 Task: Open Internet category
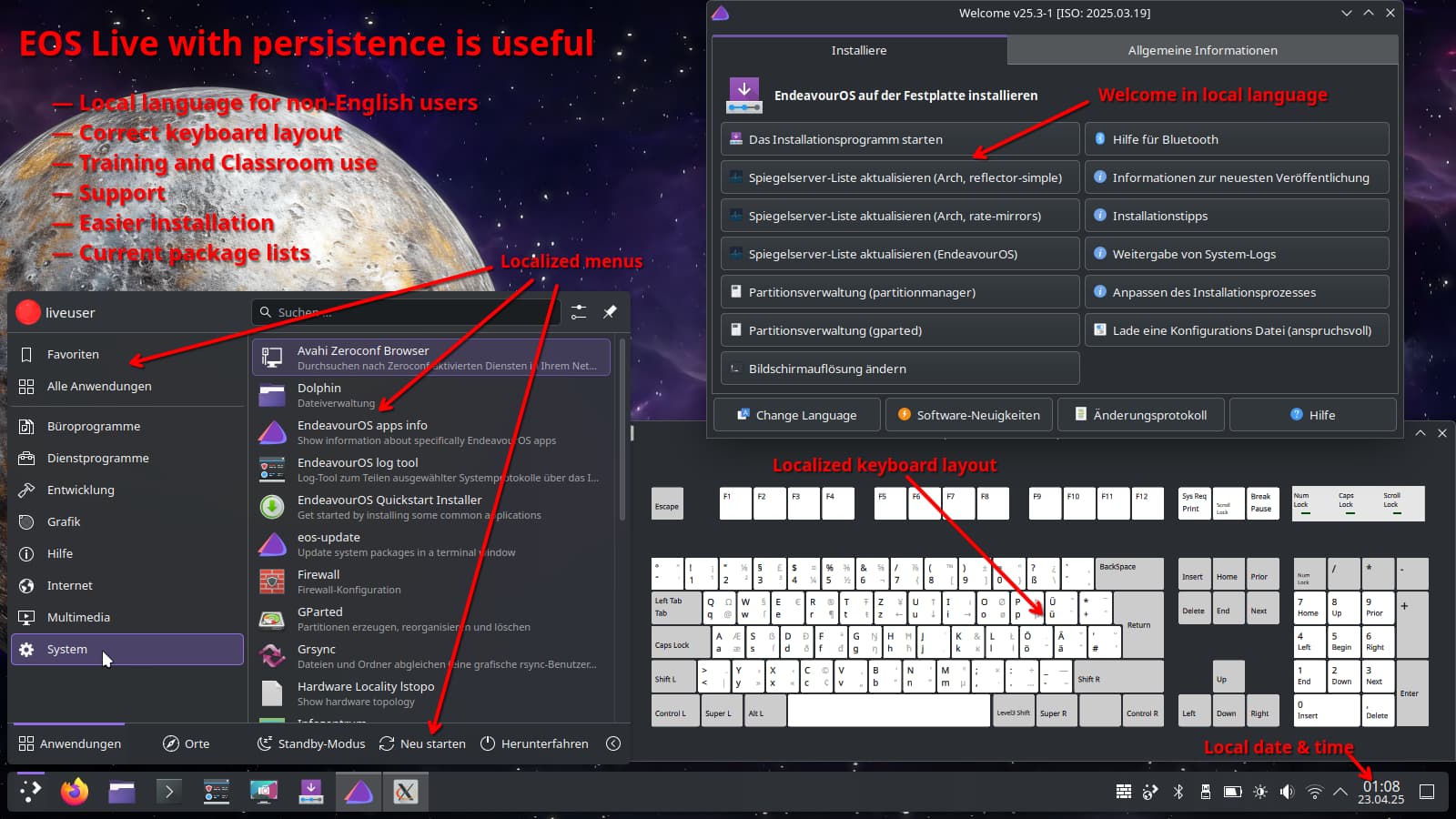[126, 585]
